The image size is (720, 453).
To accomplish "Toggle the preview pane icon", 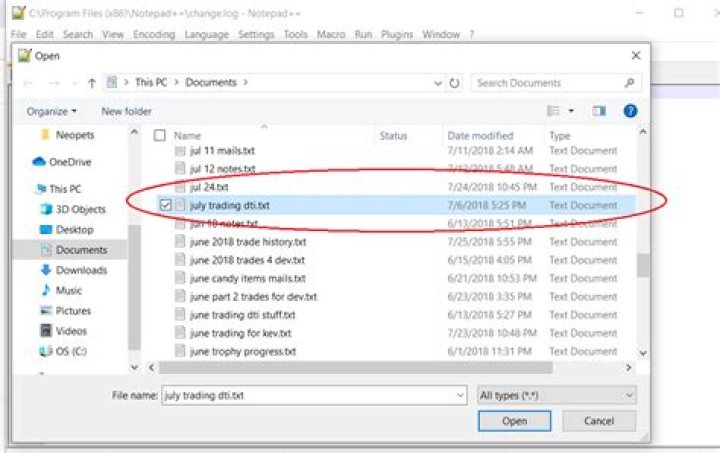I will coord(599,111).
